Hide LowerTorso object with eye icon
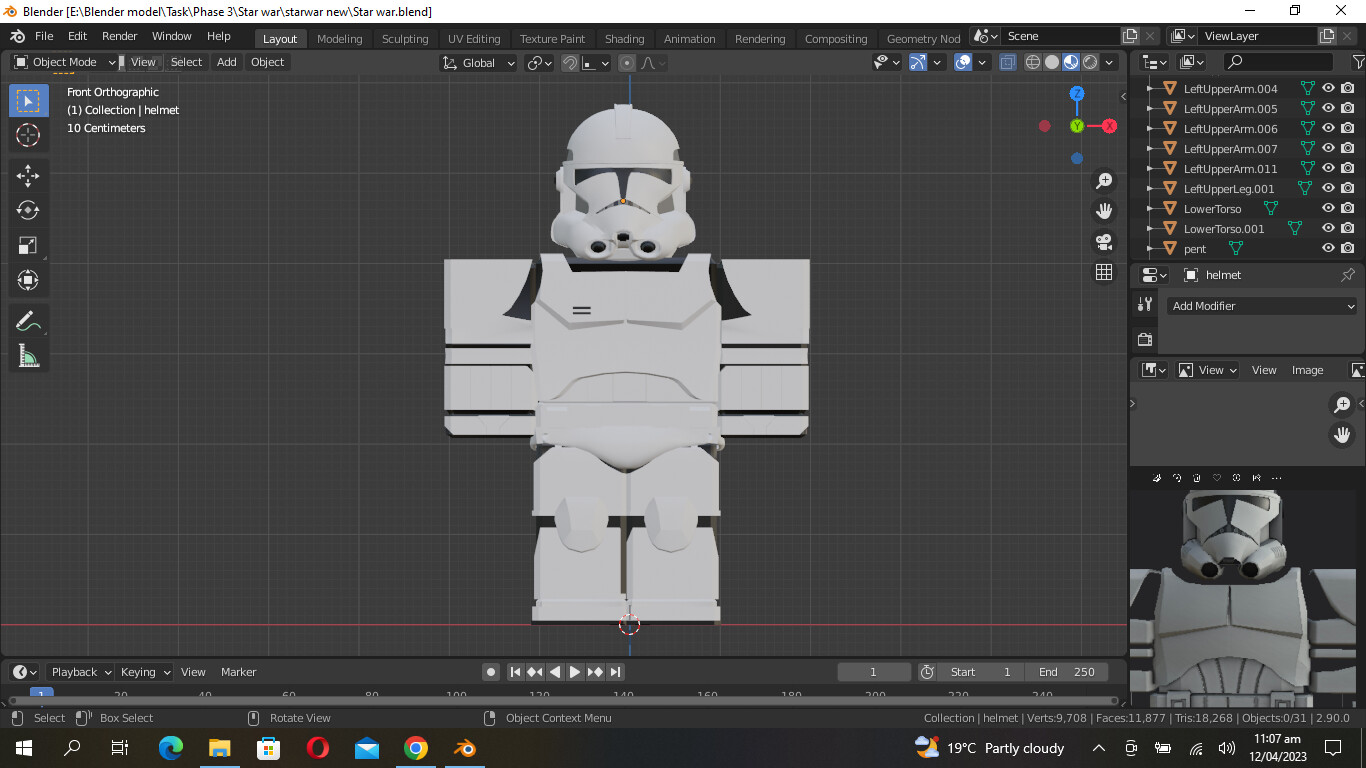Screen dimensions: 1366x768 pyautogui.click(x=1328, y=208)
